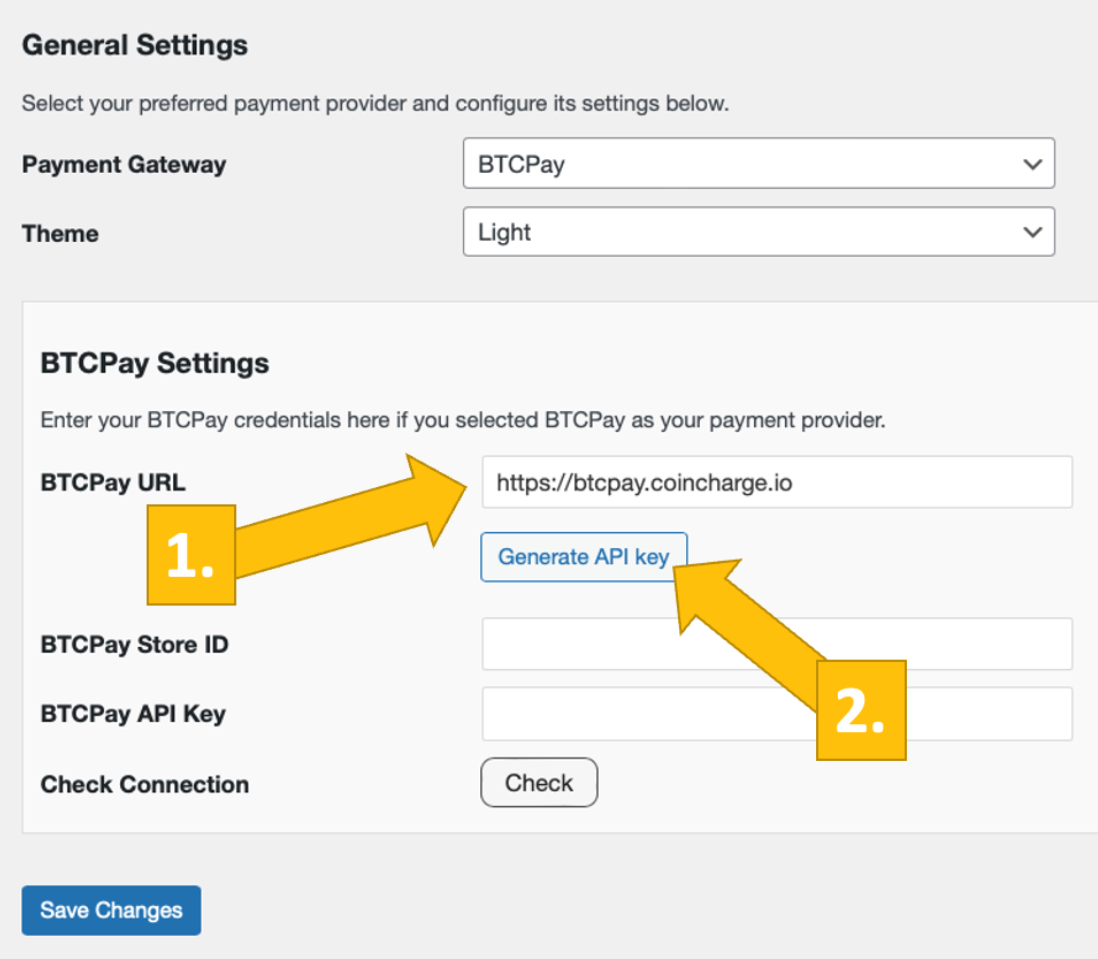This screenshot has width=1098, height=959.
Task: Click the BTCPay Store ID label
Action: click(134, 644)
